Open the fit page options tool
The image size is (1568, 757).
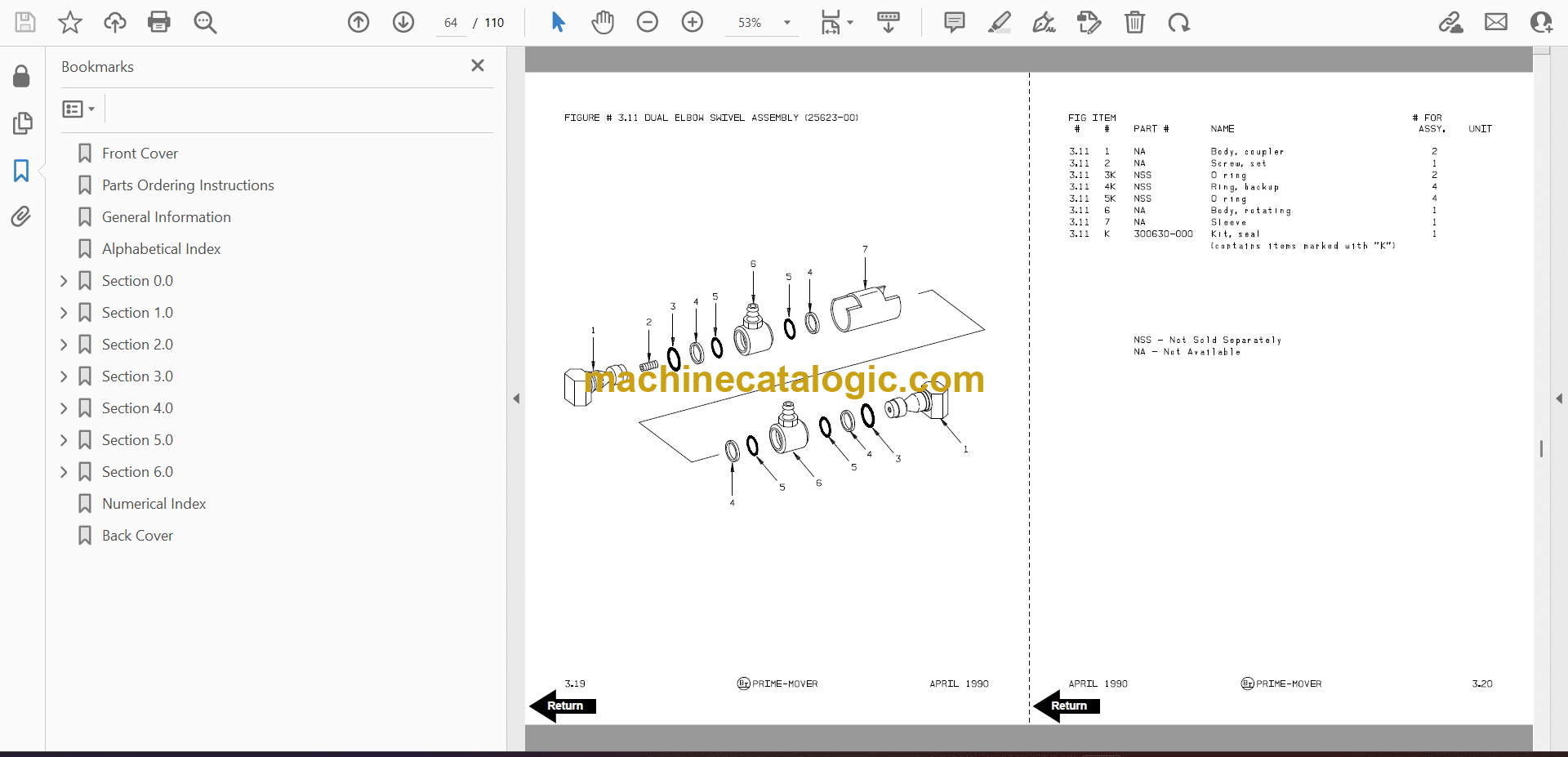pyautogui.click(x=836, y=22)
